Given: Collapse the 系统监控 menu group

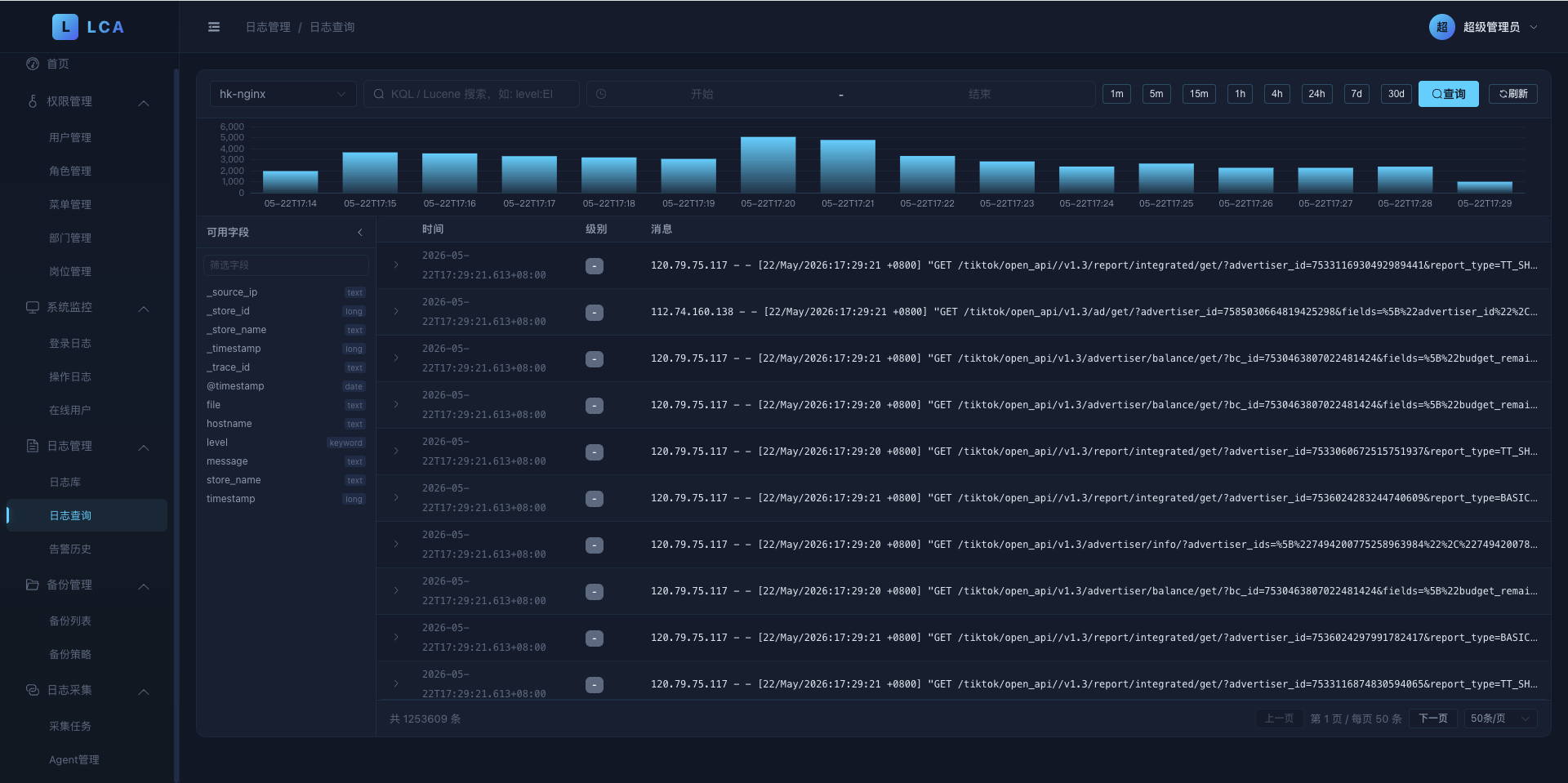Looking at the screenshot, I should [144, 309].
